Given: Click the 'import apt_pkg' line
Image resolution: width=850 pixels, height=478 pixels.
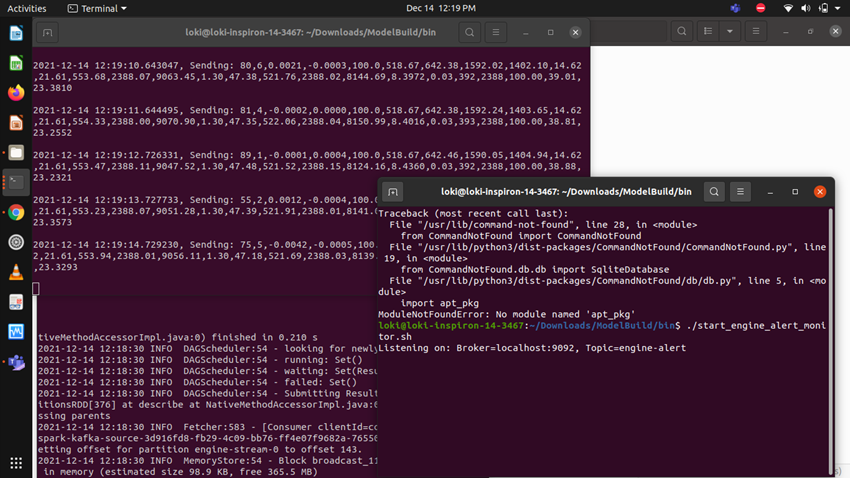Looking at the screenshot, I should click(x=440, y=303).
